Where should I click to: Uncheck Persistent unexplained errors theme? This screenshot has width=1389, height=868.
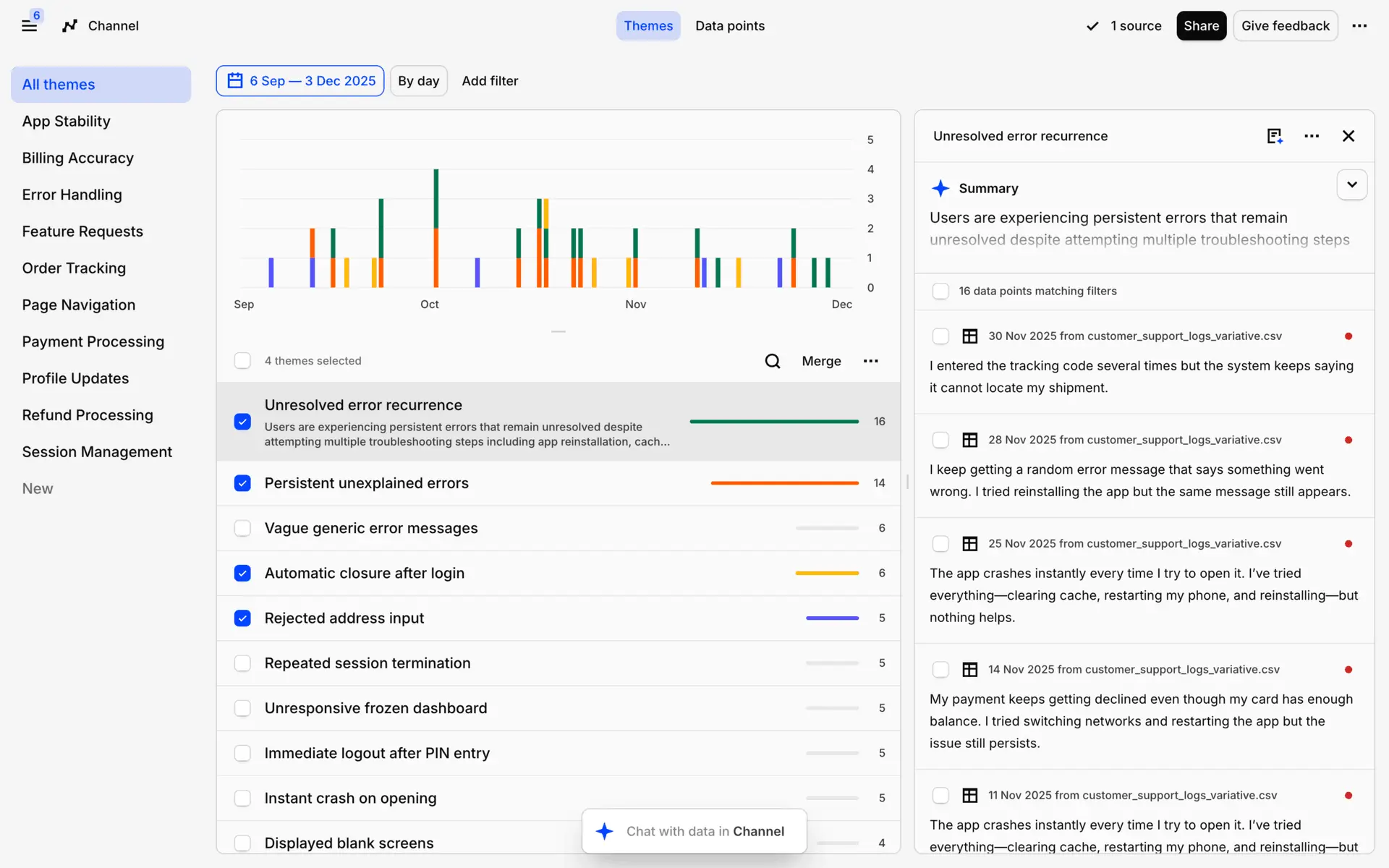point(242,483)
